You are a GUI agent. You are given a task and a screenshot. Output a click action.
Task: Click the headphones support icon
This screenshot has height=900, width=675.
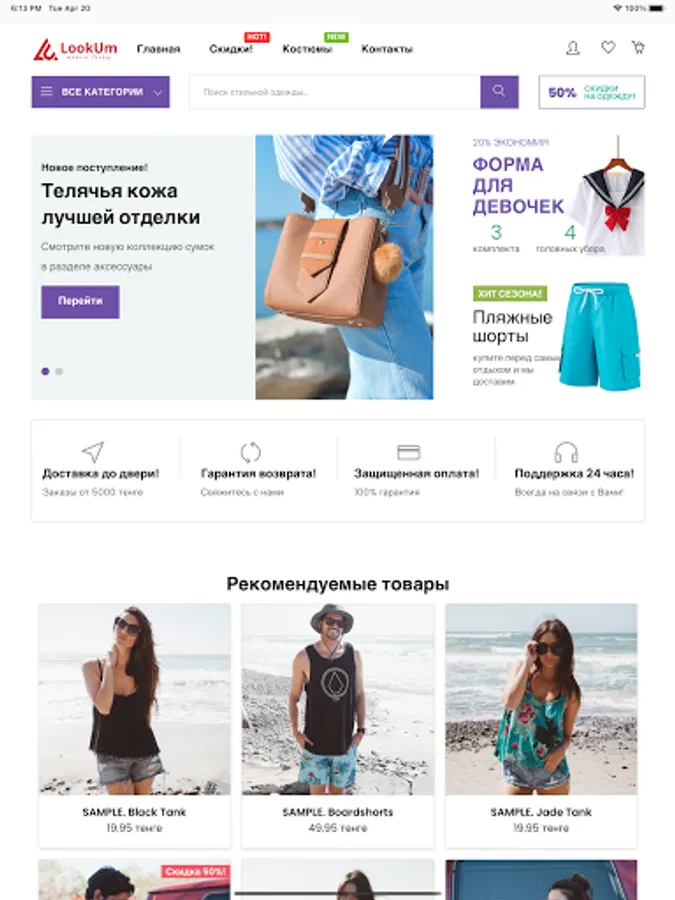click(566, 452)
